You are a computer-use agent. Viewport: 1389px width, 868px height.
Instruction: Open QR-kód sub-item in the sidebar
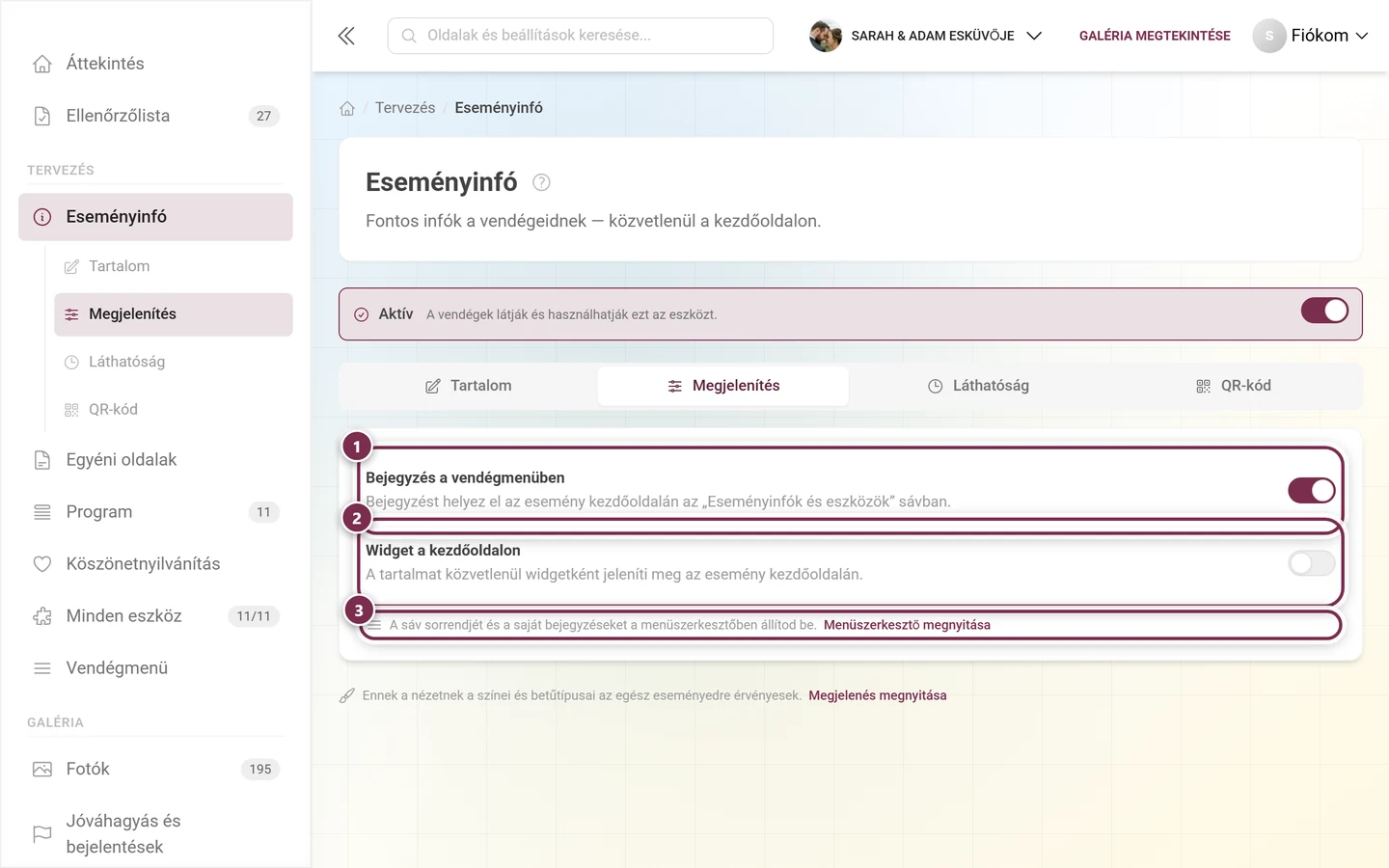coord(174,410)
